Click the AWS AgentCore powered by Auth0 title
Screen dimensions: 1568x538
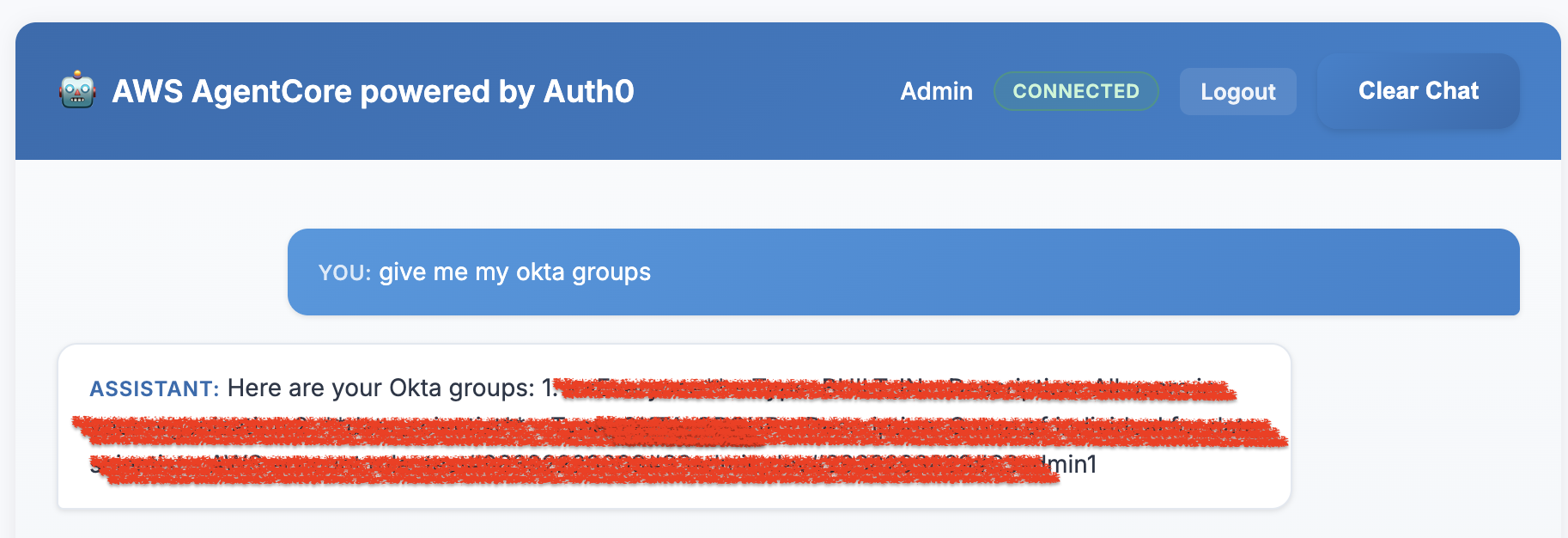pos(373,91)
